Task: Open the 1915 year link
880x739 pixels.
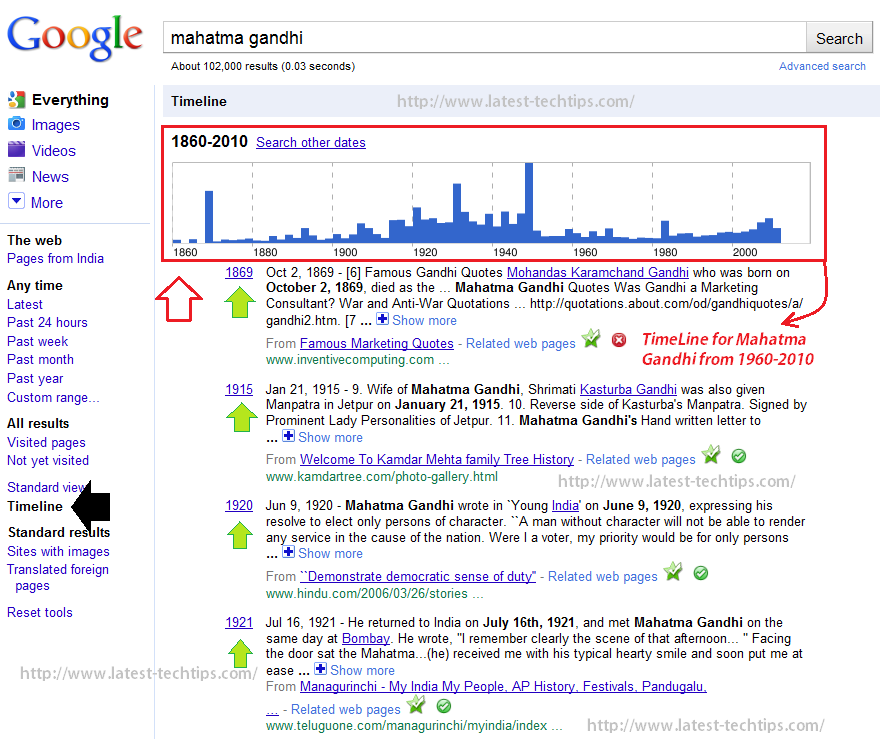Action: (239, 389)
